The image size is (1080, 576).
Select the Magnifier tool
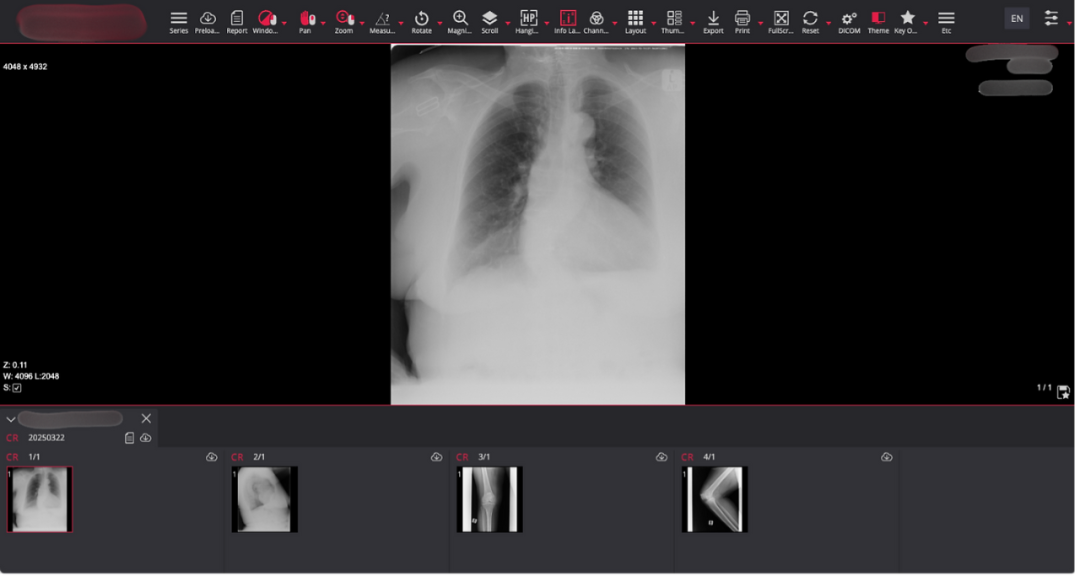460,18
